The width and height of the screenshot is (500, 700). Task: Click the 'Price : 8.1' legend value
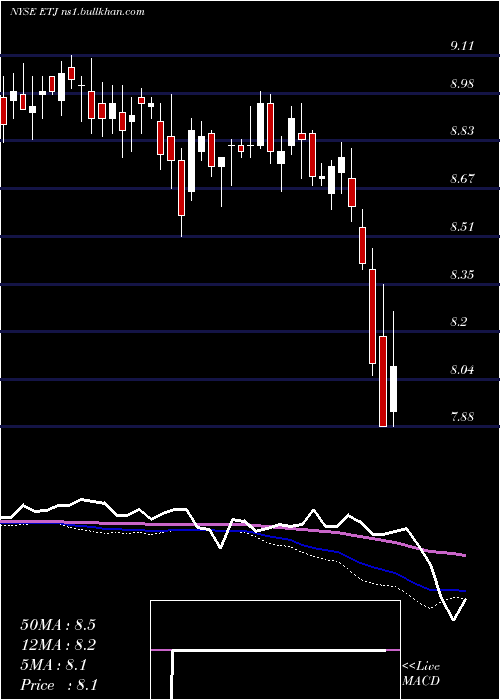(59, 685)
